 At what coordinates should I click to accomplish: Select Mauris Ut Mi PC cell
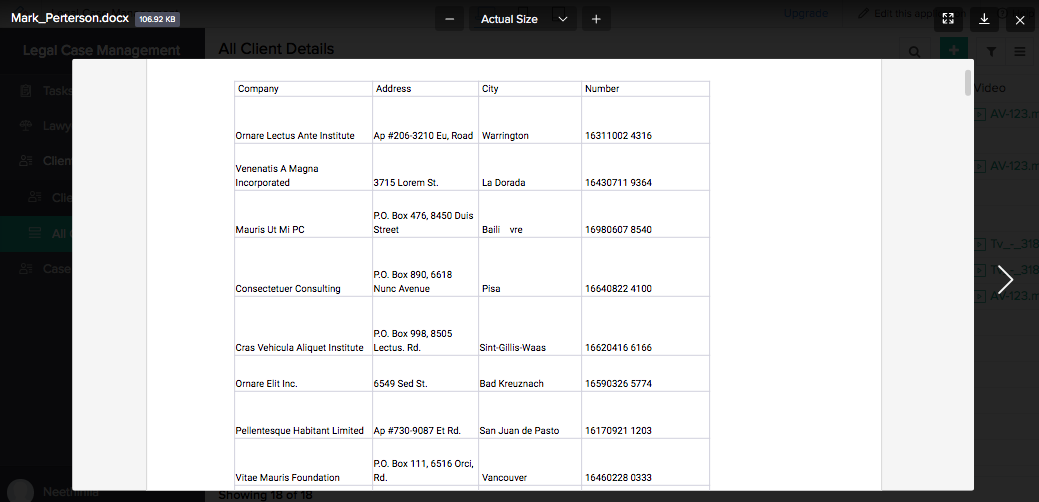pyautogui.click(x=303, y=214)
